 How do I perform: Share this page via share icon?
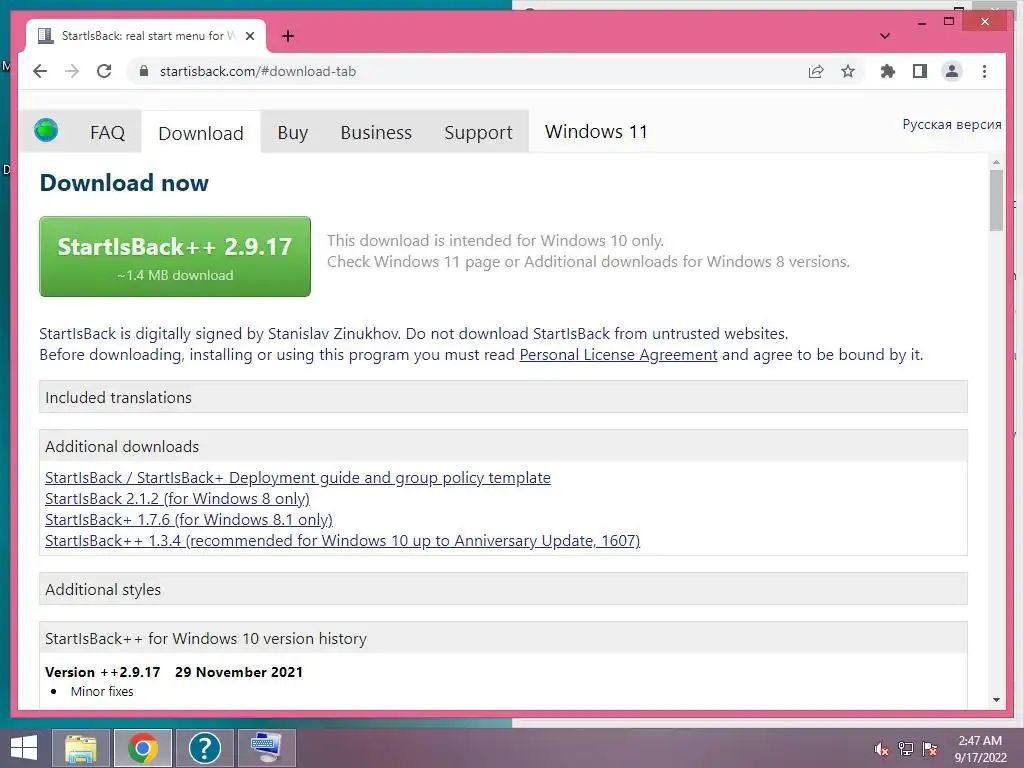[x=816, y=71]
